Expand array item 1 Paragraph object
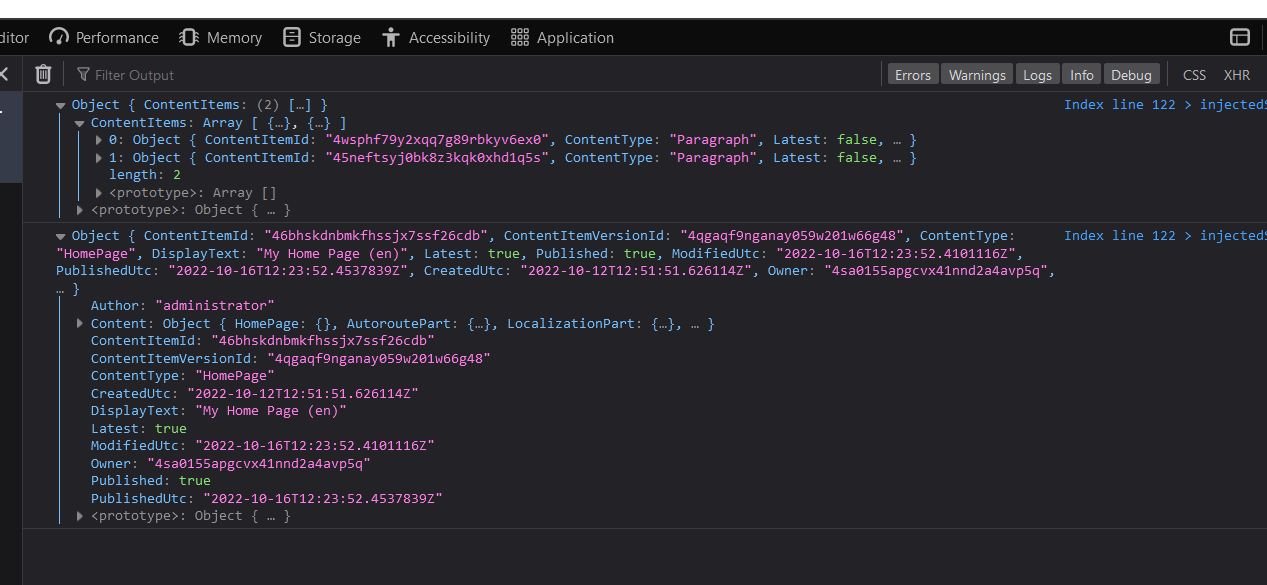Screen dimensions: 1267x585 click(99, 158)
